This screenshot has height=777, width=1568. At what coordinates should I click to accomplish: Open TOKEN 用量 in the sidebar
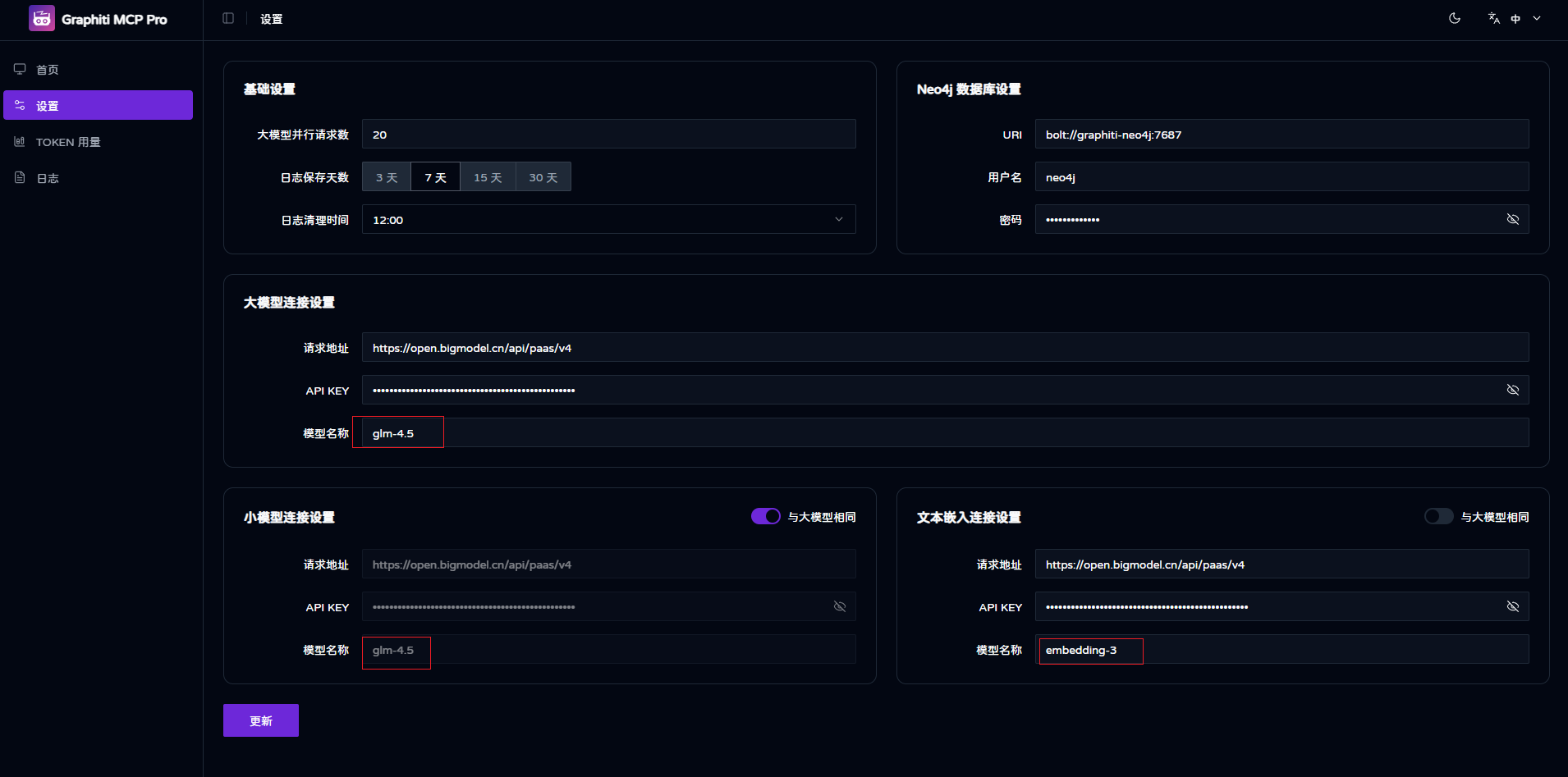coord(99,141)
